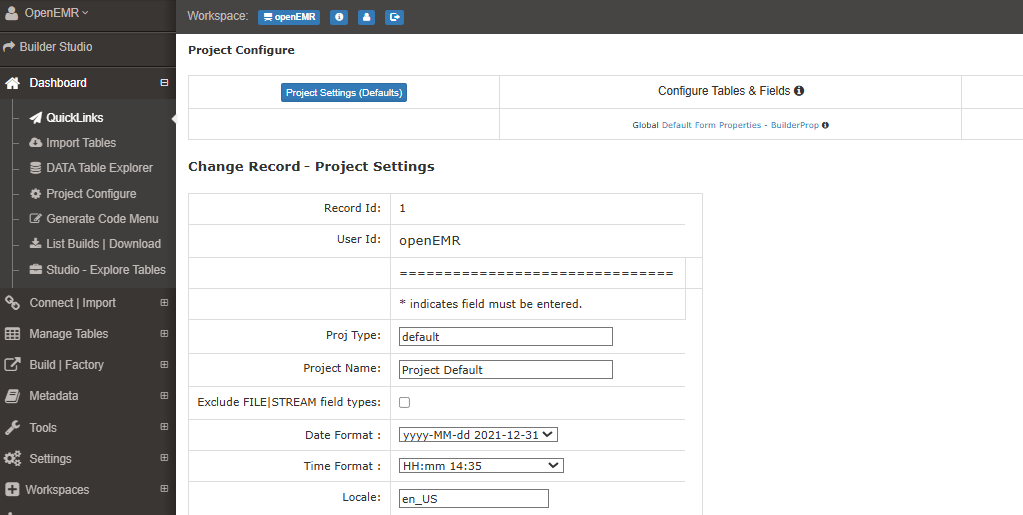This screenshot has width=1023, height=515.
Task: Expand the Settings section
Action: [164, 458]
